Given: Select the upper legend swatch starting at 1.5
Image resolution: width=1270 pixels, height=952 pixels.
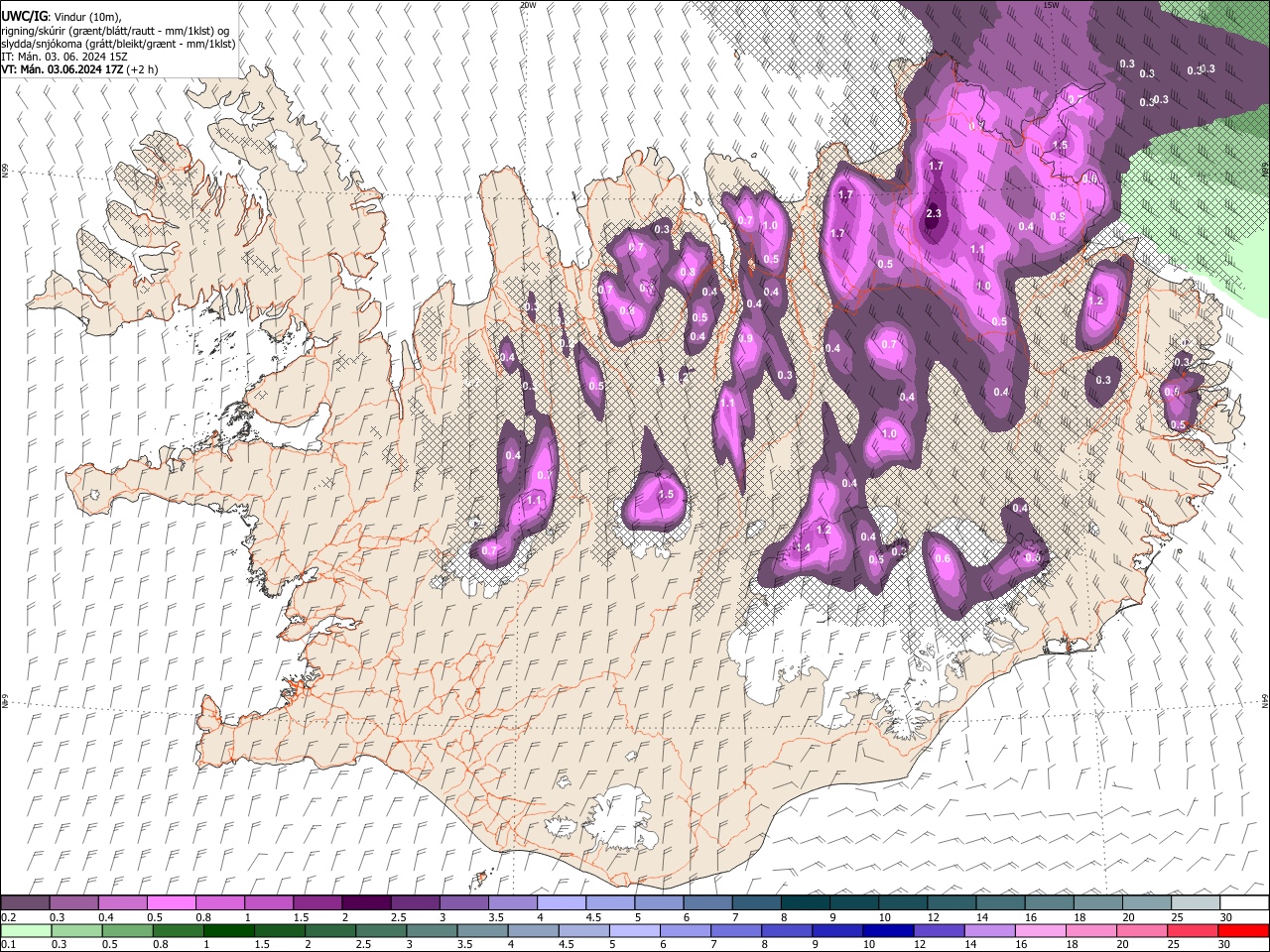Looking at the screenshot, I should coord(317,902).
